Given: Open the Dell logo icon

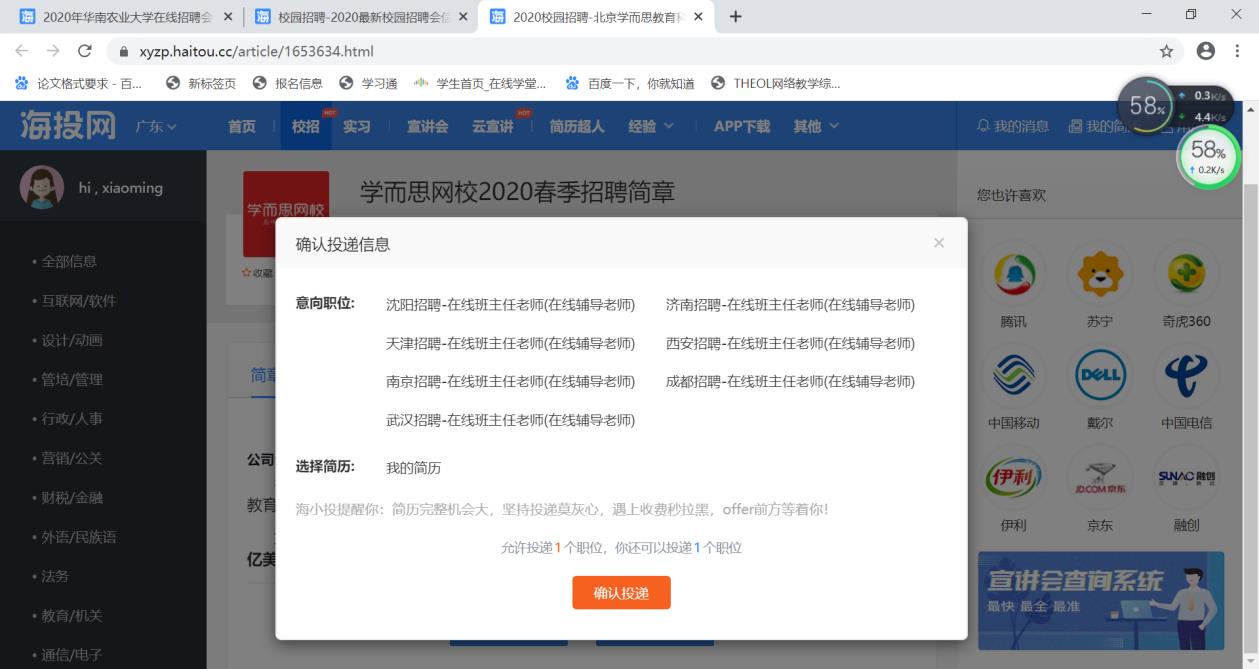Looking at the screenshot, I should (1099, 376).
